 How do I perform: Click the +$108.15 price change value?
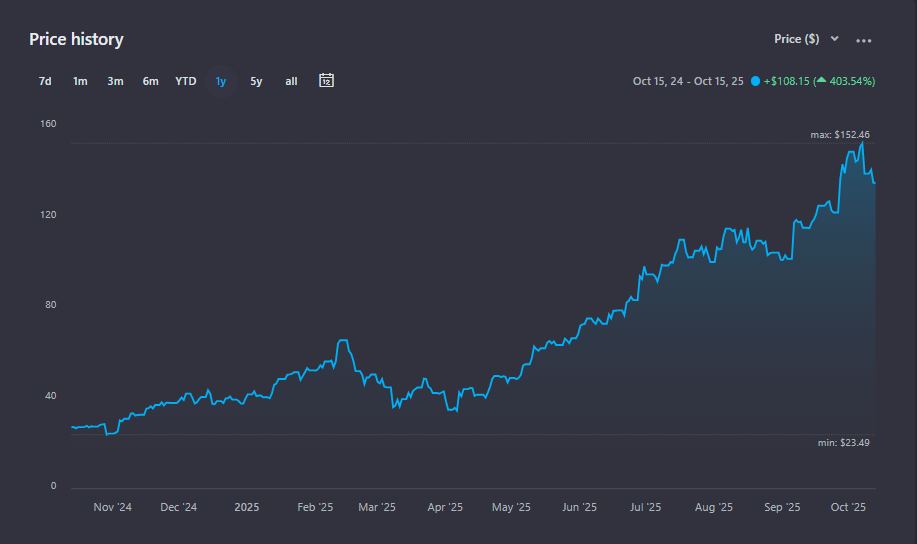[787, 81]
